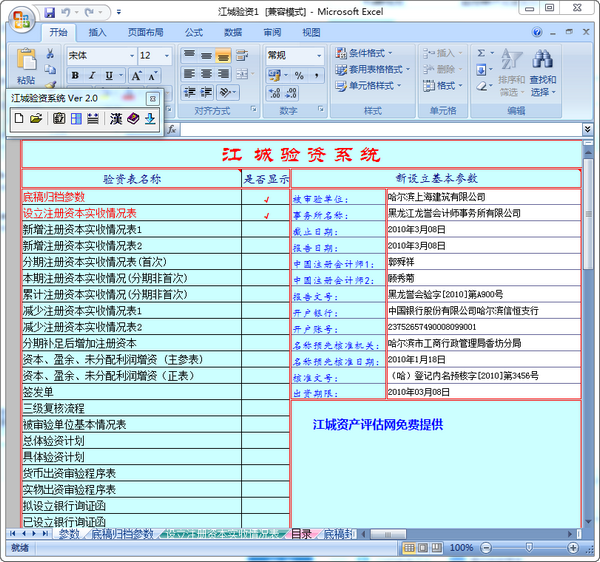Open text orientation options

click(228, 92)
